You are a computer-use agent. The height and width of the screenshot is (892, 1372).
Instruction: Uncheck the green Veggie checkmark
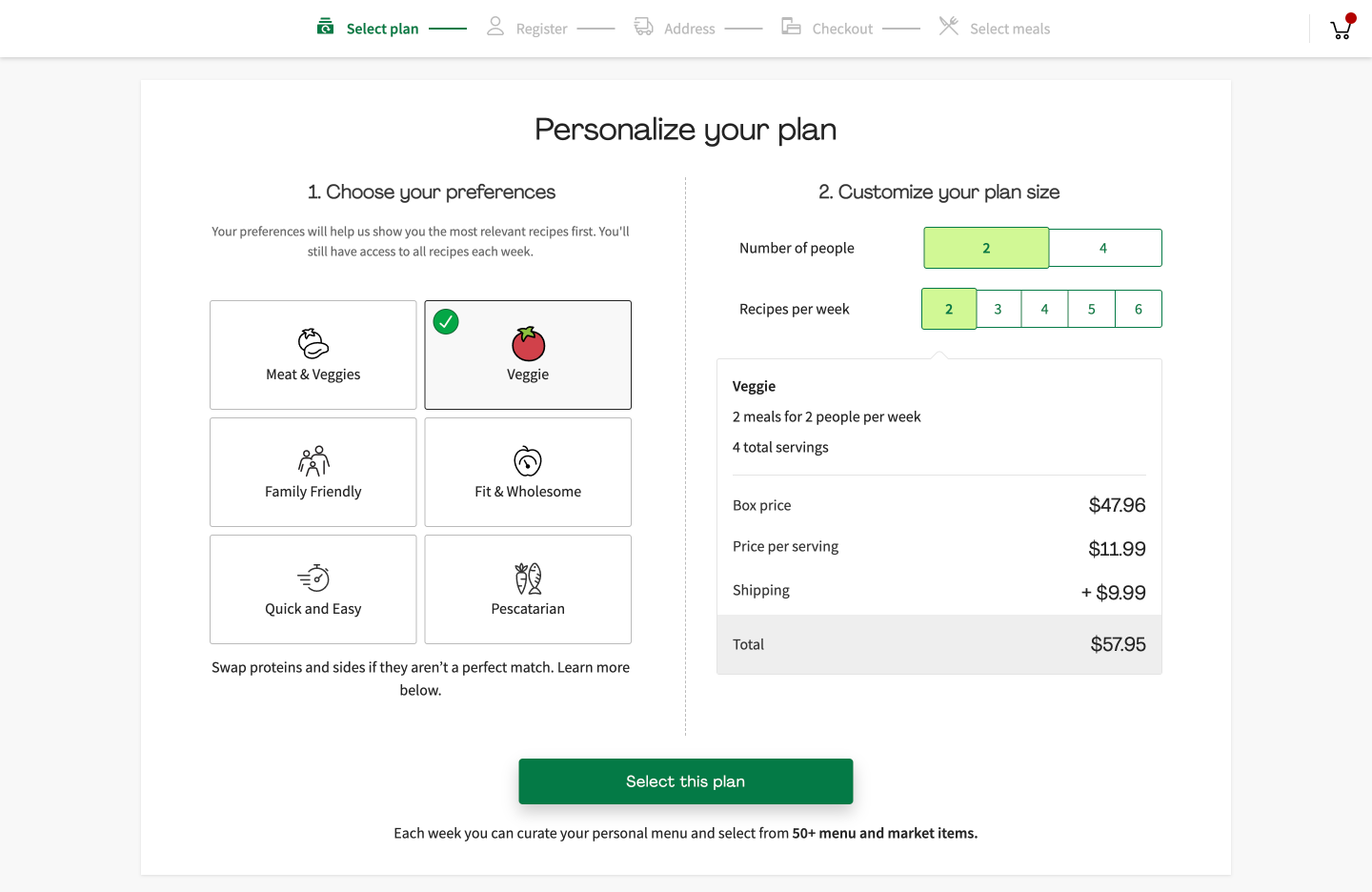pyautogui.click(x=446, y=322)
